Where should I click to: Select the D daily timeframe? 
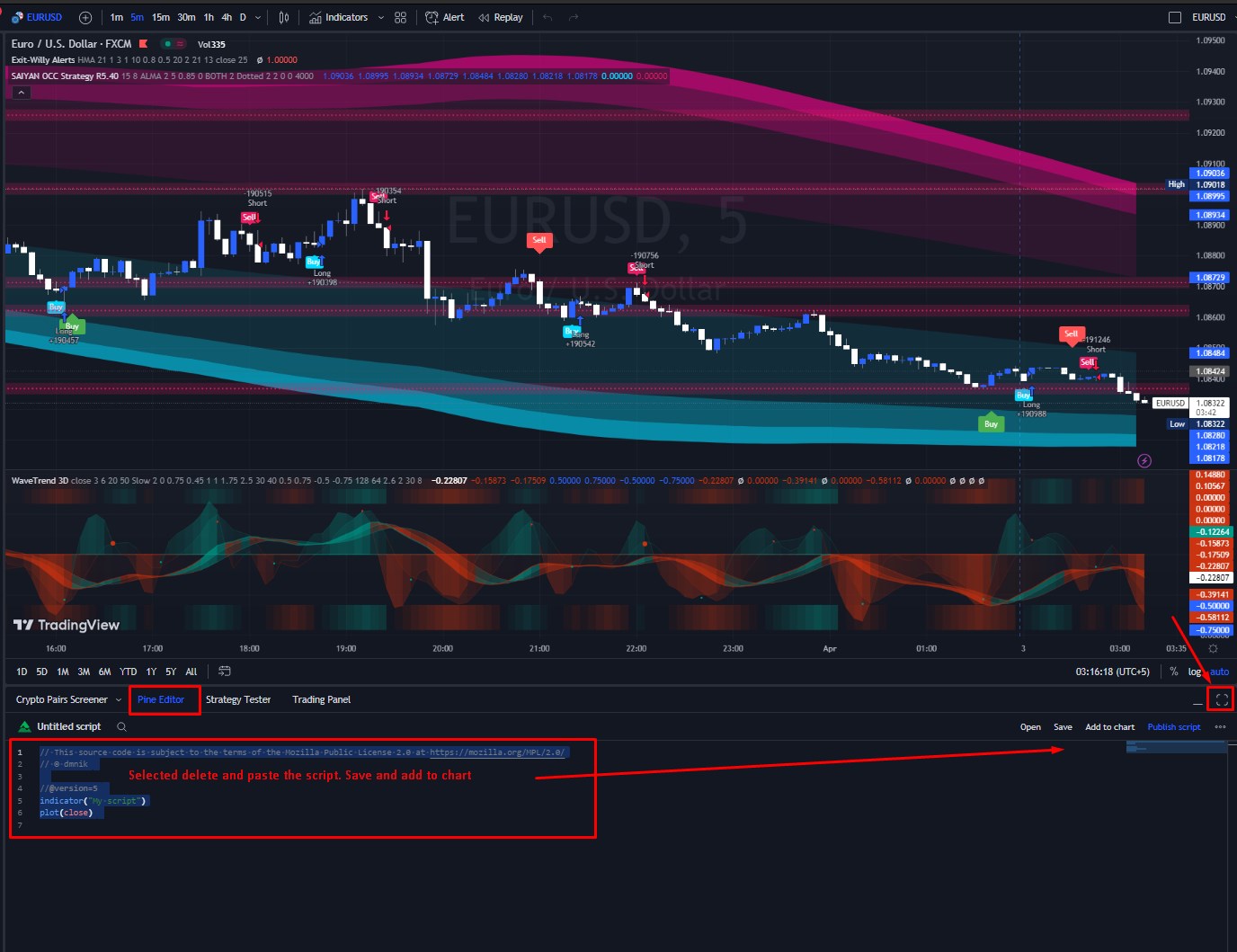[243, 17]
